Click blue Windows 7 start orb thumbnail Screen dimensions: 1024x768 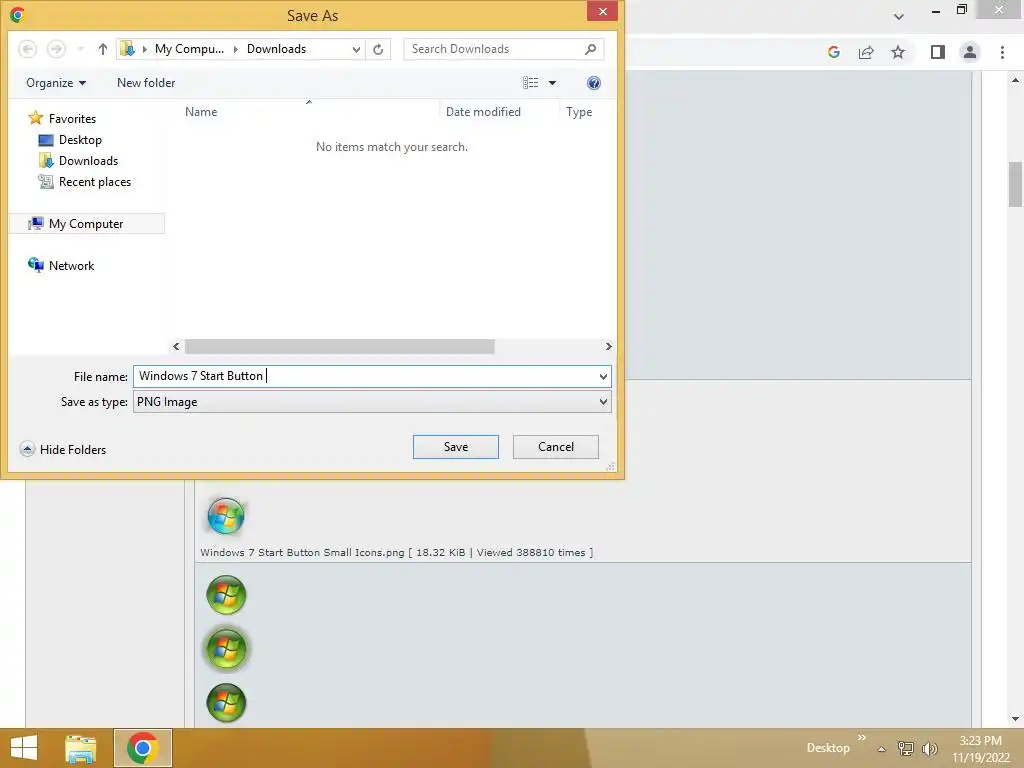226,516
